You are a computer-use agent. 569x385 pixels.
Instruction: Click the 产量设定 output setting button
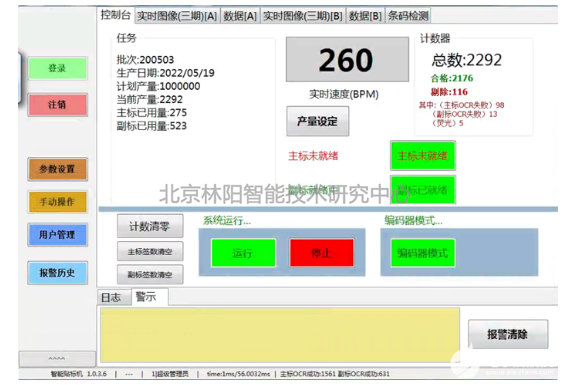pos(318,121)
